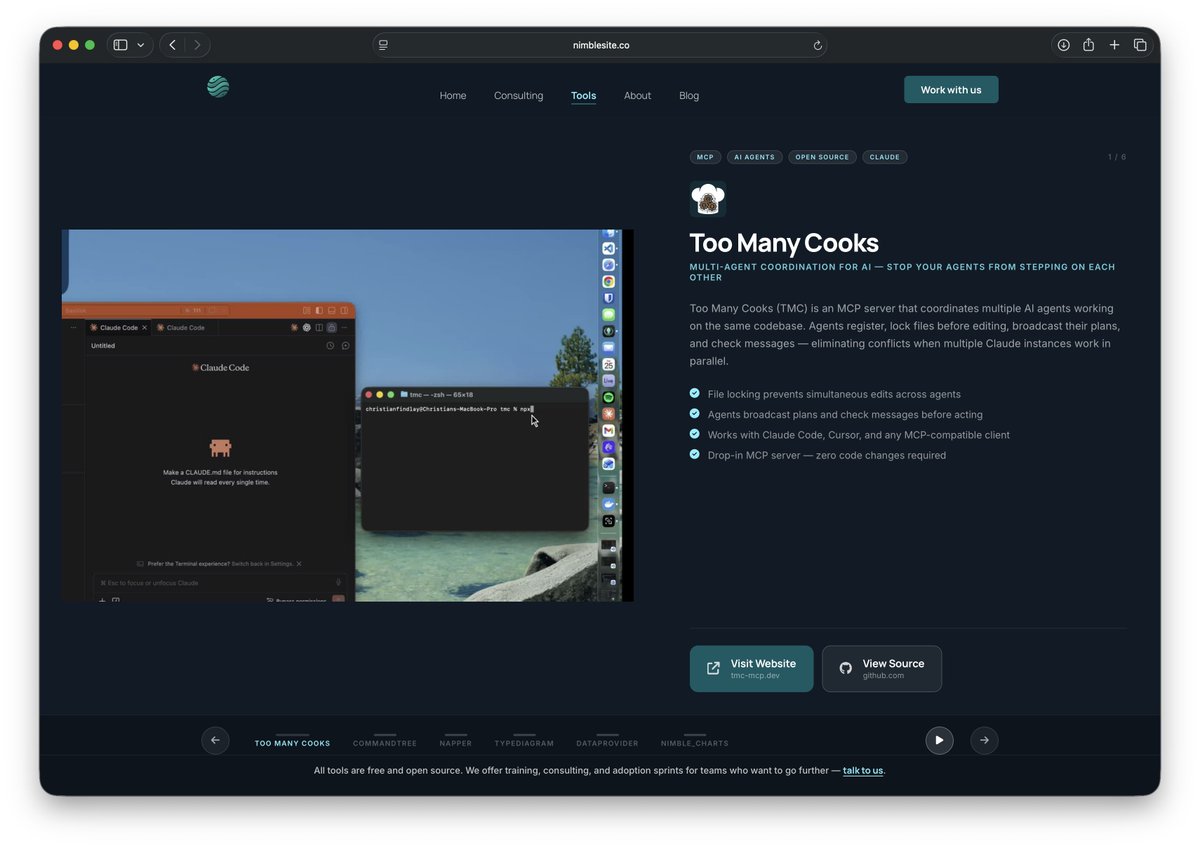Open the sidebar tab group dropdown chevron

coord(141,45)
